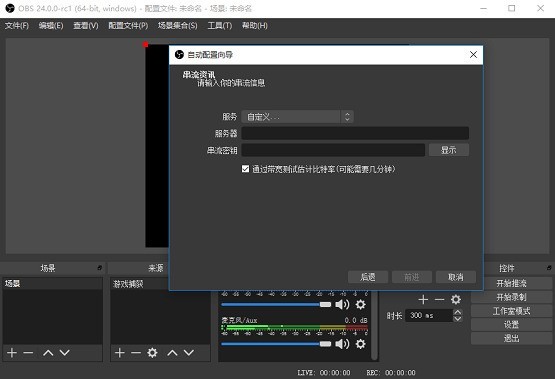
Task: Open the 麦克风/Aux settings gear
Action: (x=360, y=344)
